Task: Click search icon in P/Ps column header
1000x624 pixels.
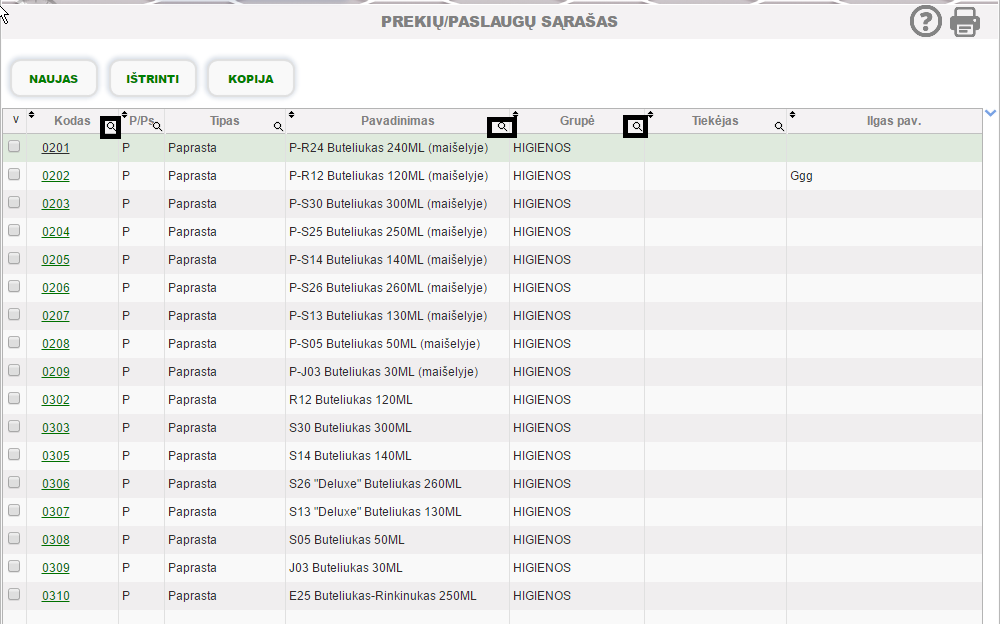Action: (x=157, y=127)
